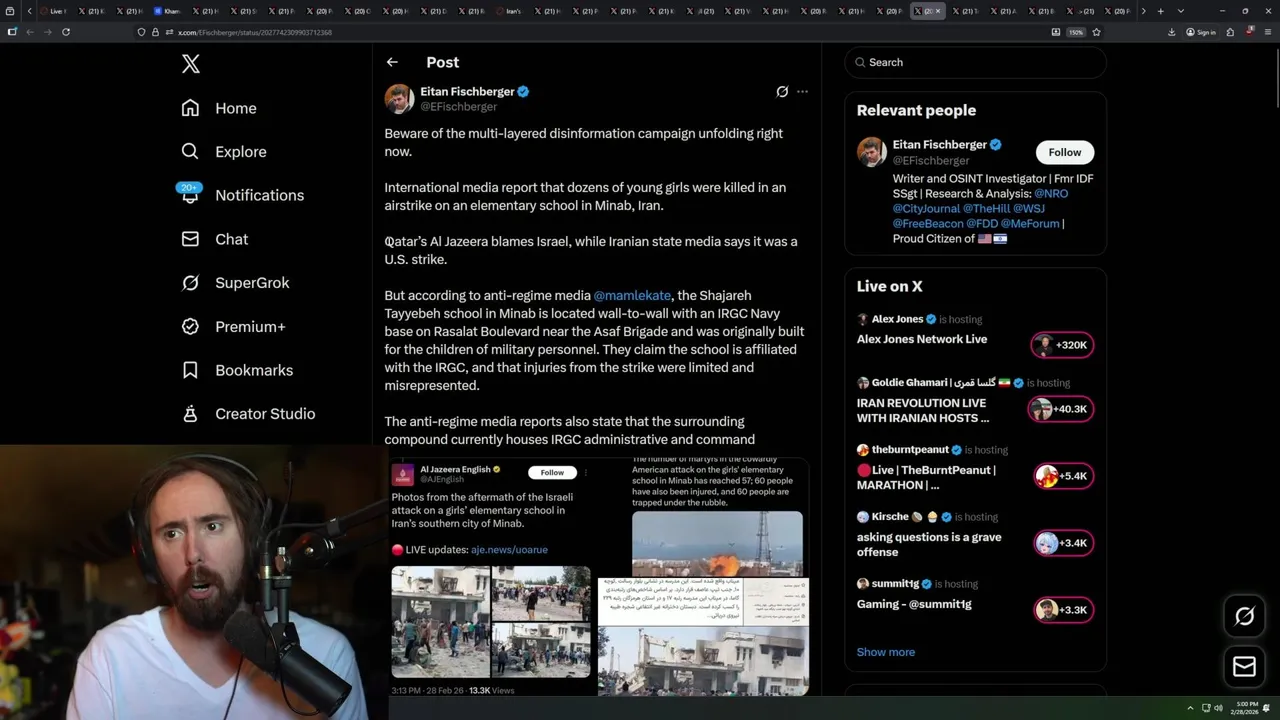1280x720 pixels.
Task: Open Eitan Fischberger's name in Relevant people
Action: pyautogui.click(x=940, y=145)
